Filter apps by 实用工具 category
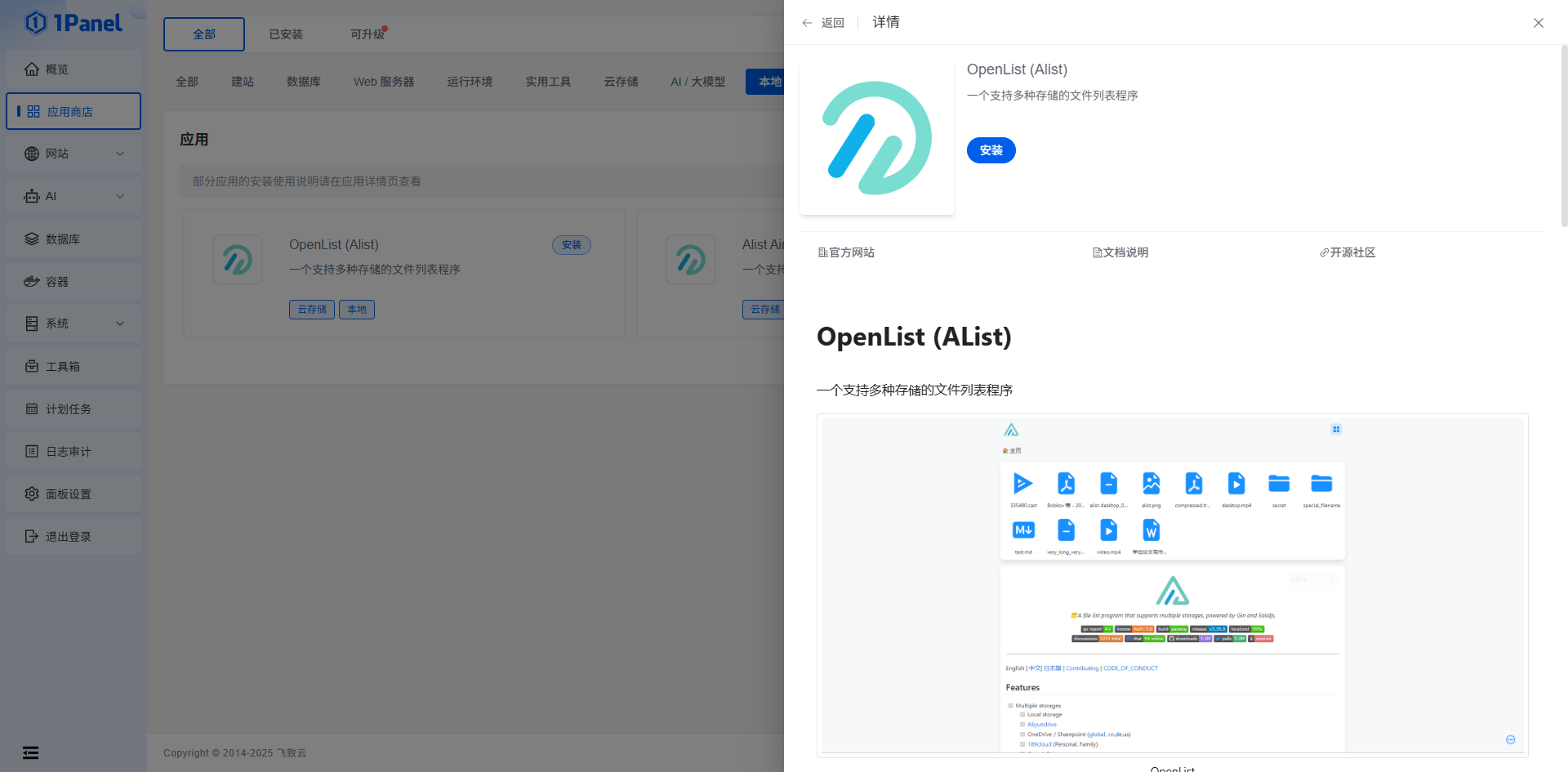The width and height of the screenshot is (1568, 772). (548, 82)
